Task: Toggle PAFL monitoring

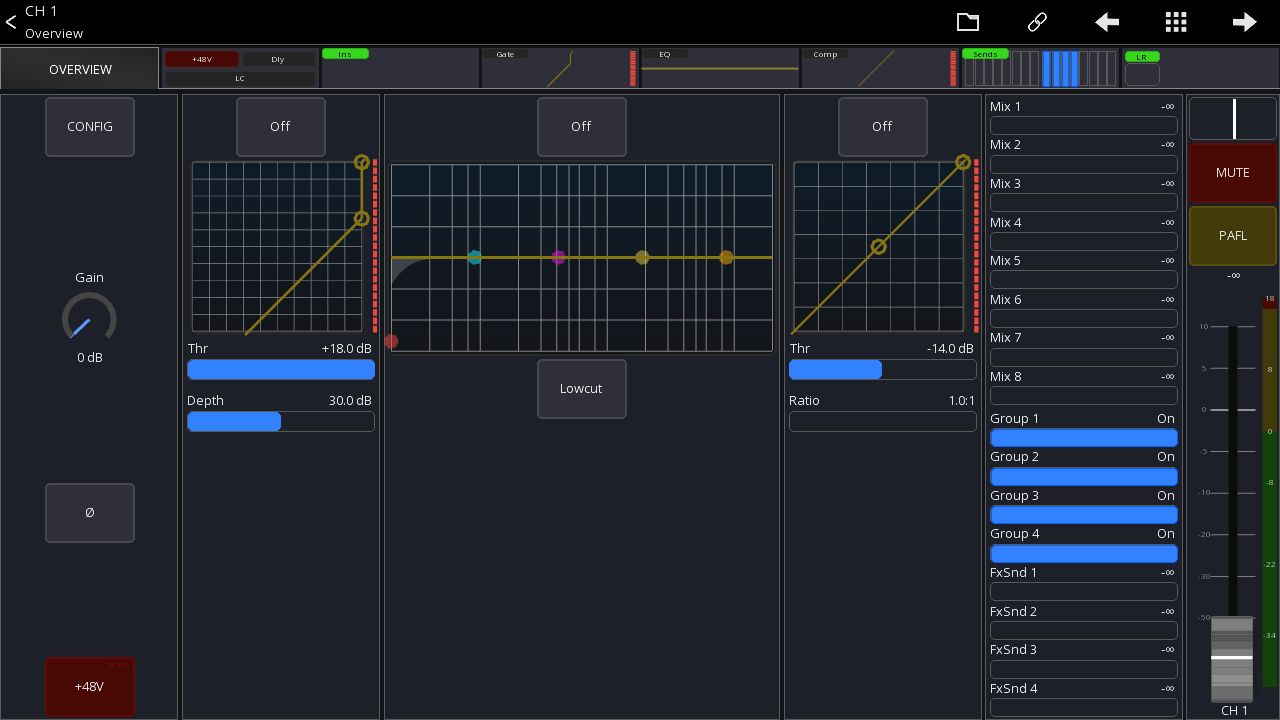Action: point(1232,236)
